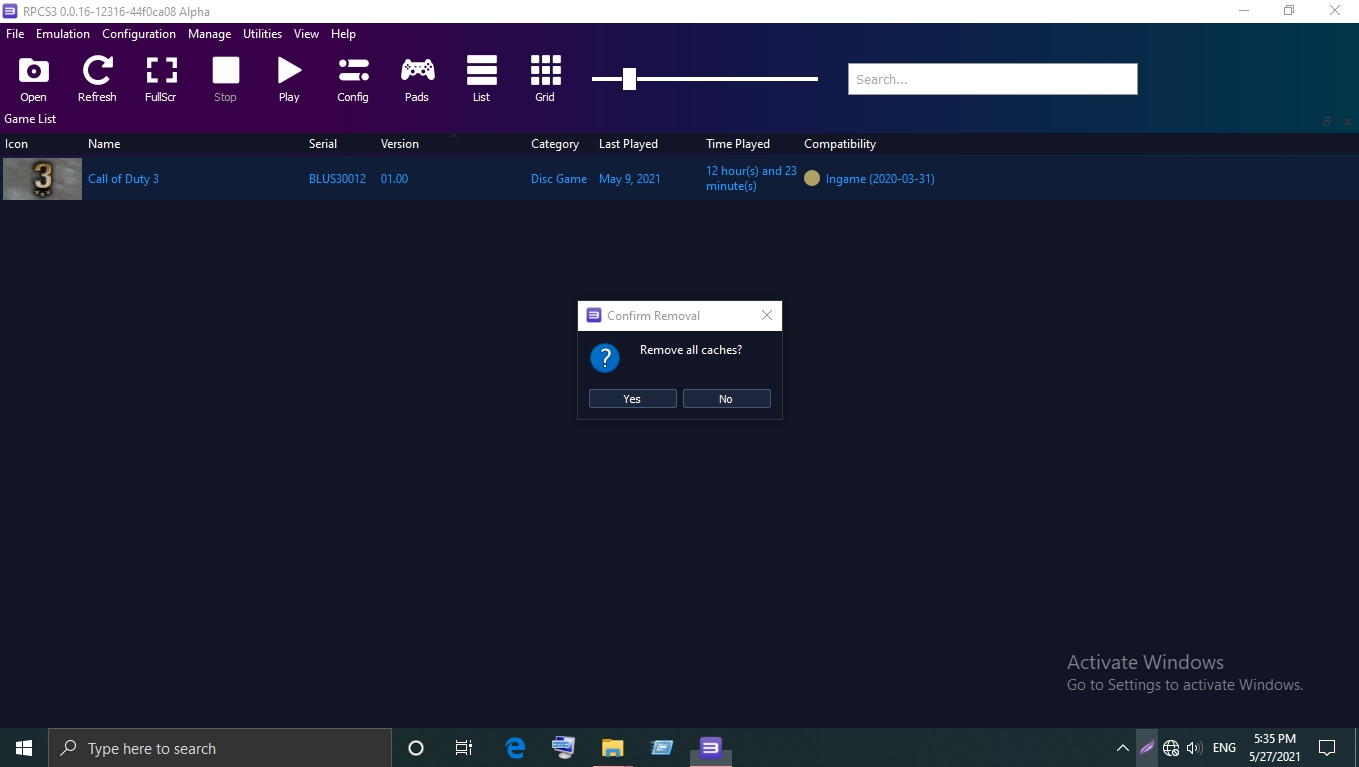1359x767 pixels.
Task: Click the Open toolbar icon
Action: 33,79
